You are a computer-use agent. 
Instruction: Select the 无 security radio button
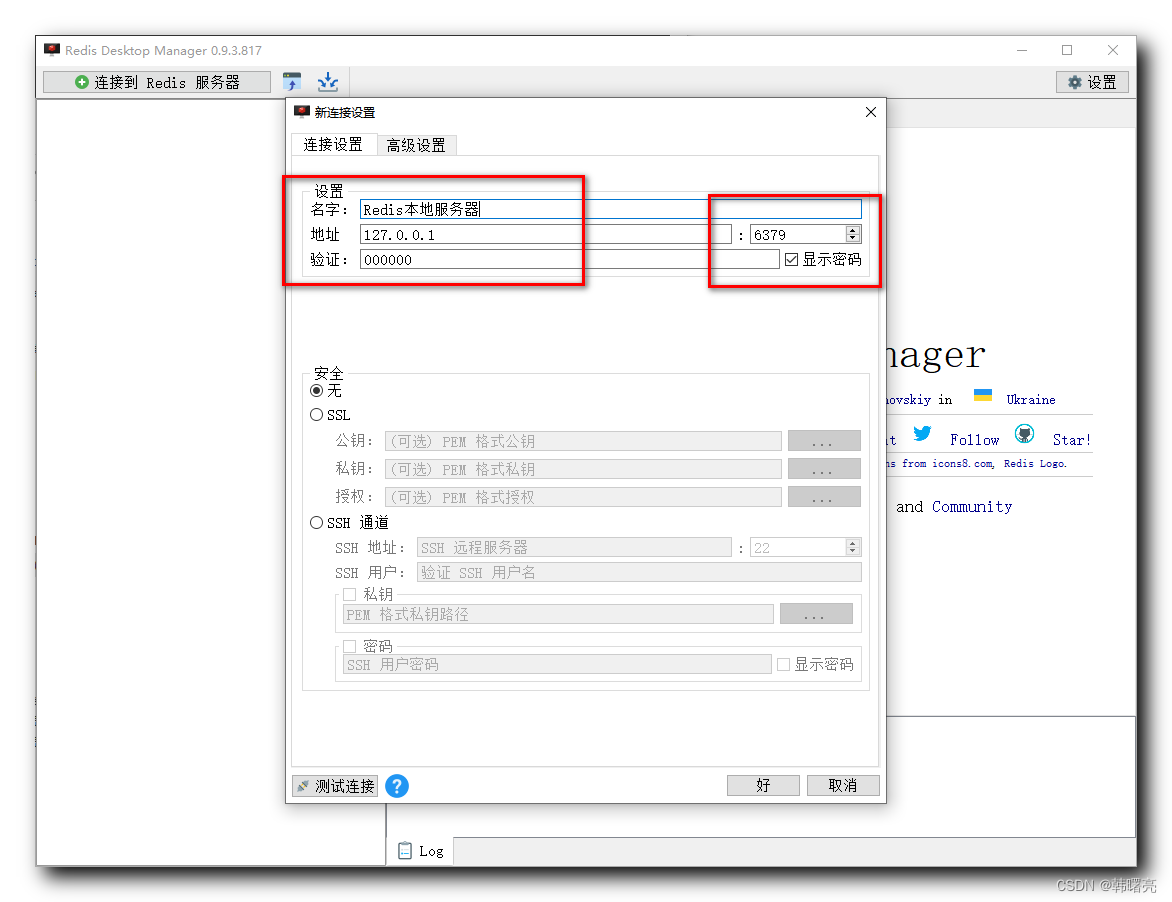[317, 391]
